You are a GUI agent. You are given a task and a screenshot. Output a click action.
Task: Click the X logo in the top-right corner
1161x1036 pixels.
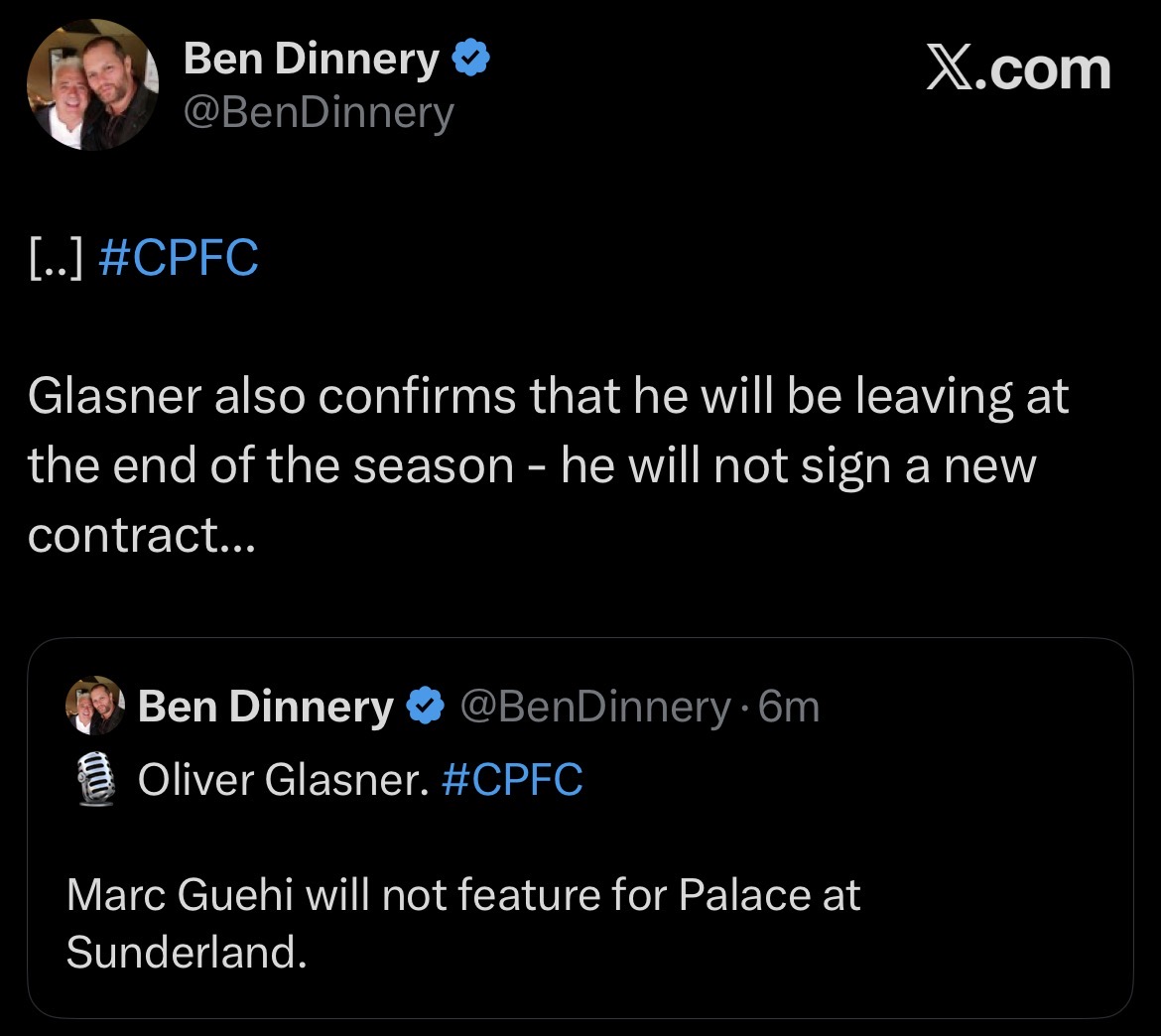point(950,69)
